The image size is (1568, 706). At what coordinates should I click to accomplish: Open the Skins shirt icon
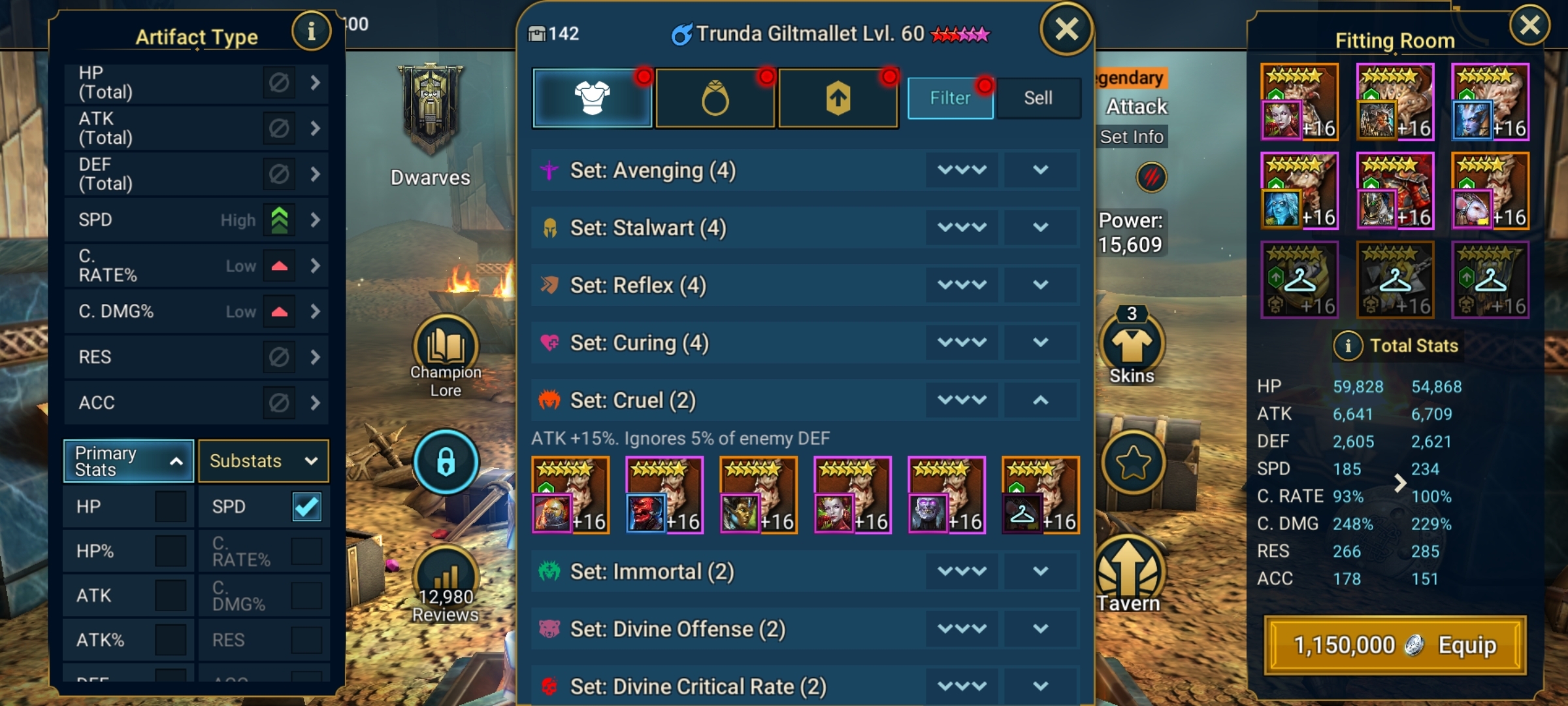click(1132, 343)
